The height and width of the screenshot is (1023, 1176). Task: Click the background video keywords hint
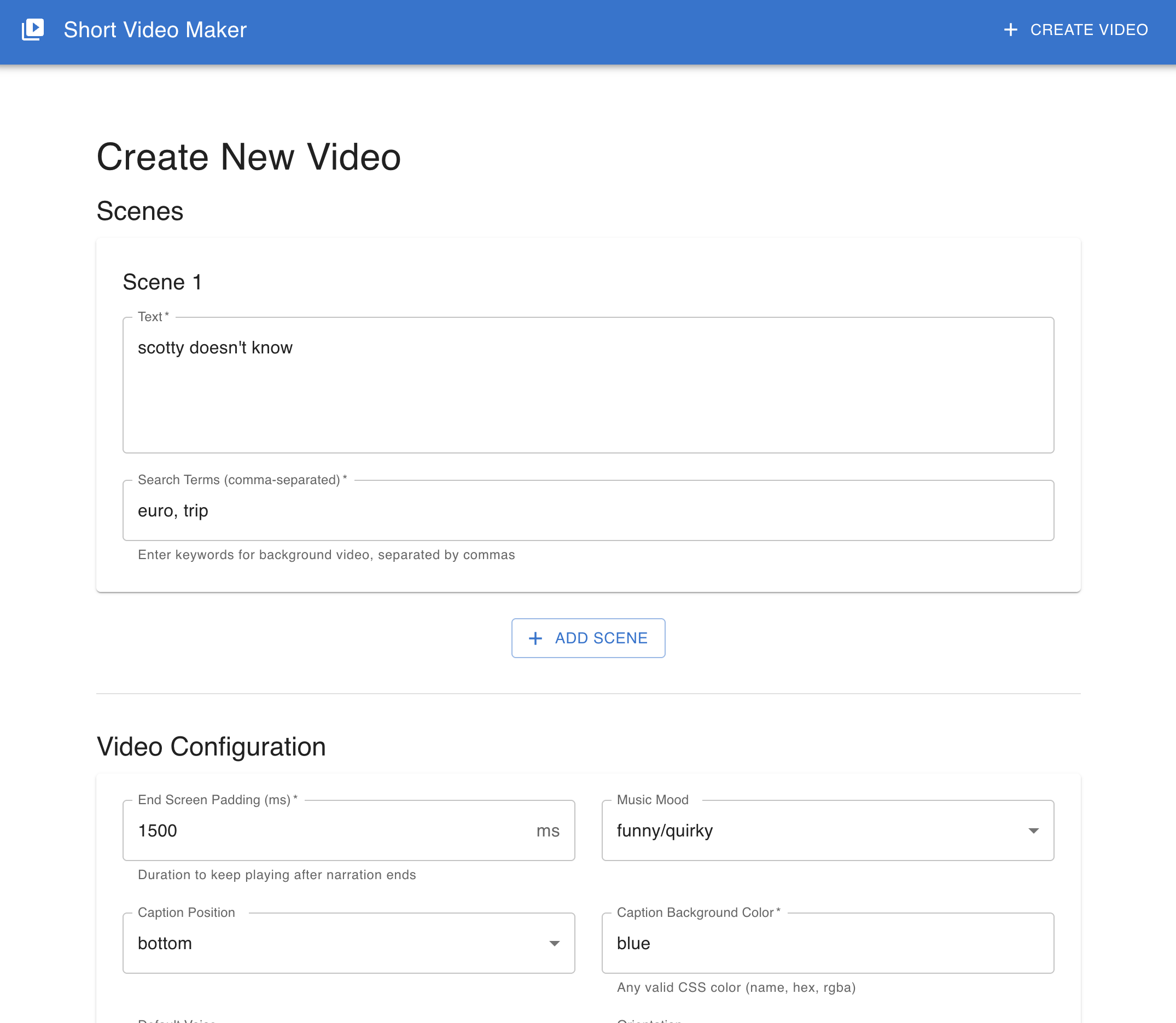(326, 555)
